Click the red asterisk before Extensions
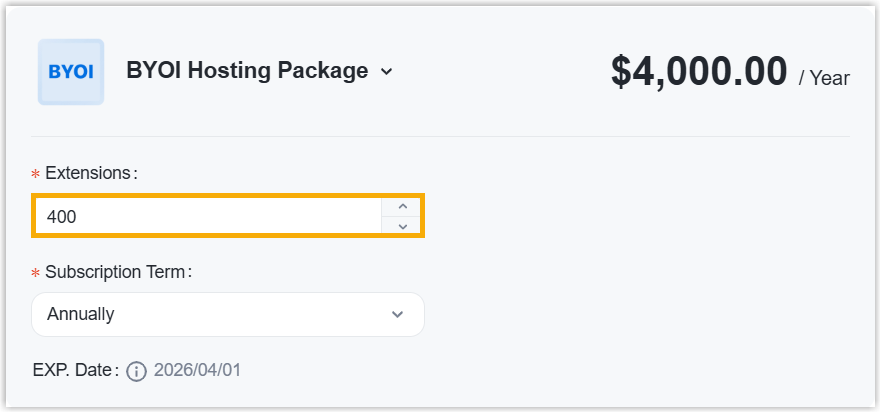Image resolution: width=881 pixels, height=413 pixels. [x=36, y=174]
